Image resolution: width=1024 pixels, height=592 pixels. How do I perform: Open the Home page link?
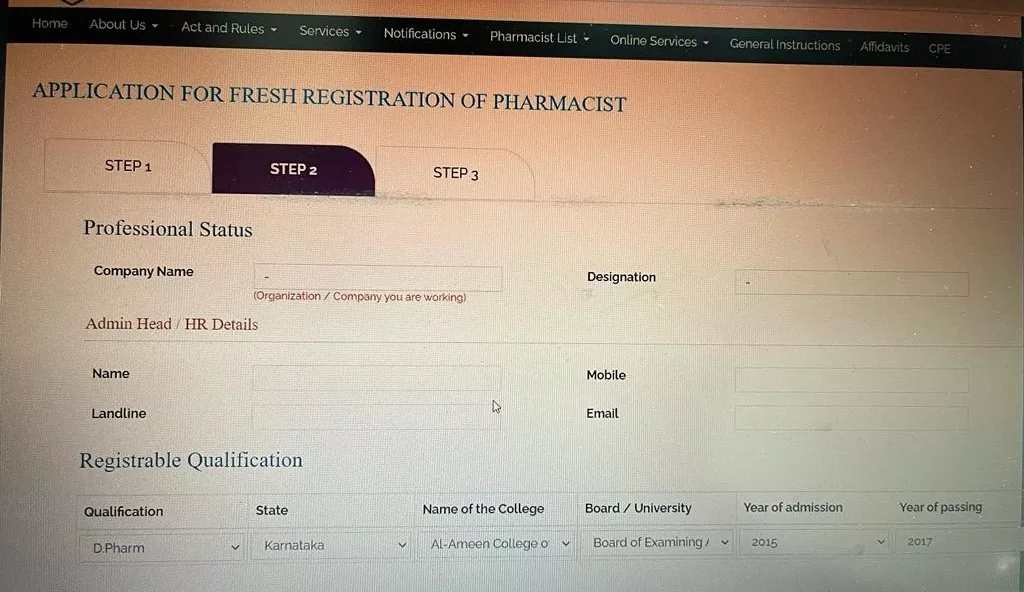point(50,24)
